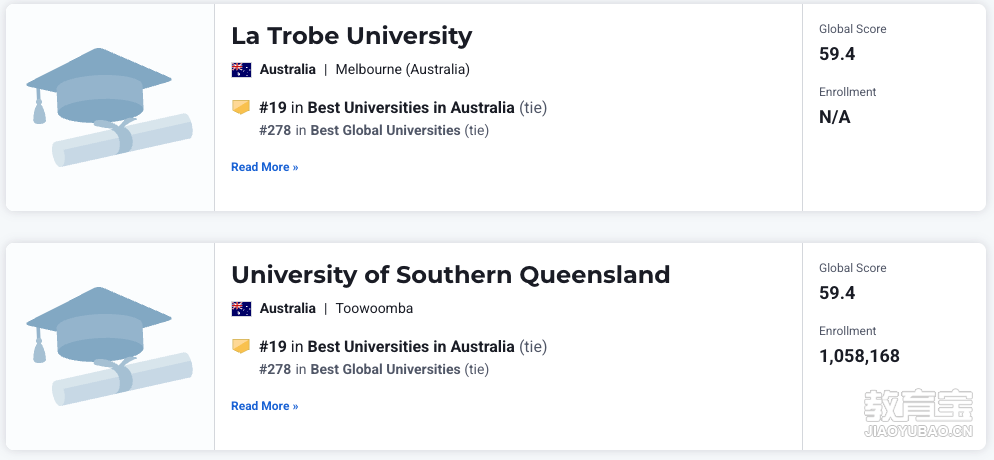This screenshot has width=994, height=460.
Task: Click University of Southern Queensland cap thumbnail
Action: [x=110, y=346]
